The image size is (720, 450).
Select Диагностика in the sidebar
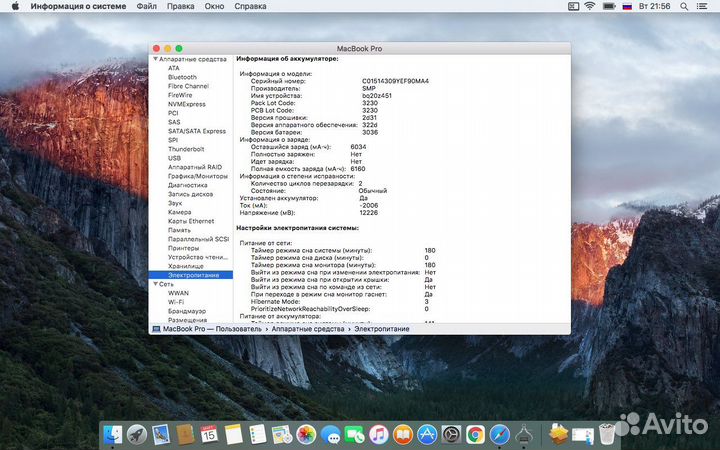click(188, 185)
